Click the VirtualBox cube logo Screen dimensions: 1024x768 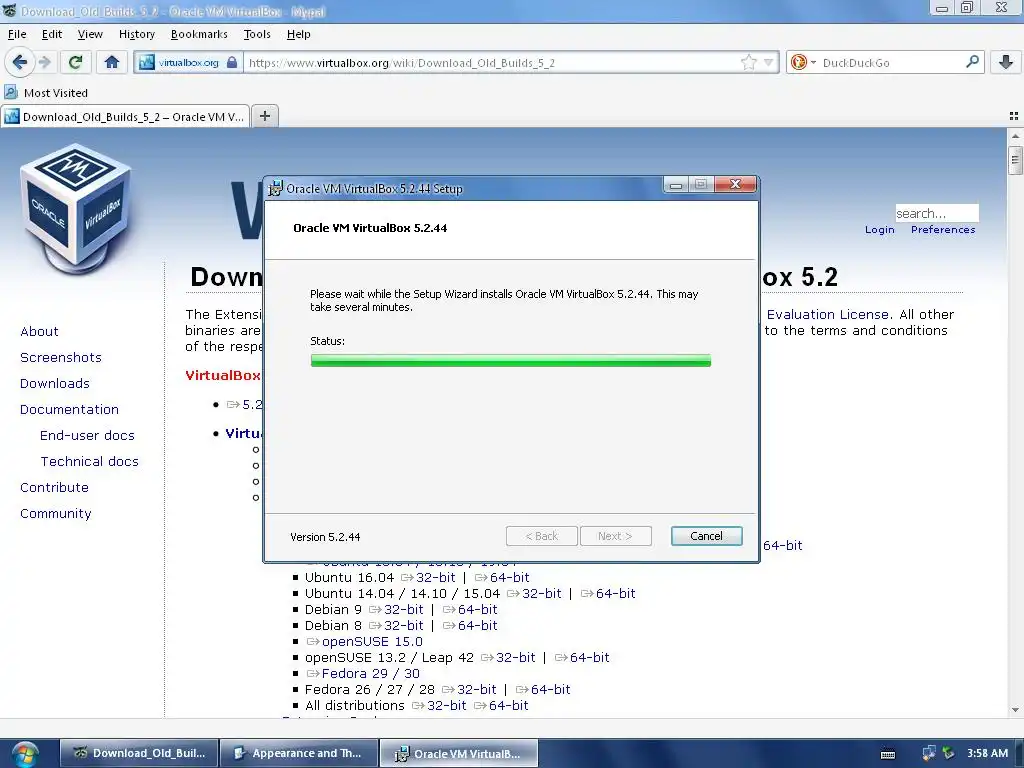tap(77, 209)
